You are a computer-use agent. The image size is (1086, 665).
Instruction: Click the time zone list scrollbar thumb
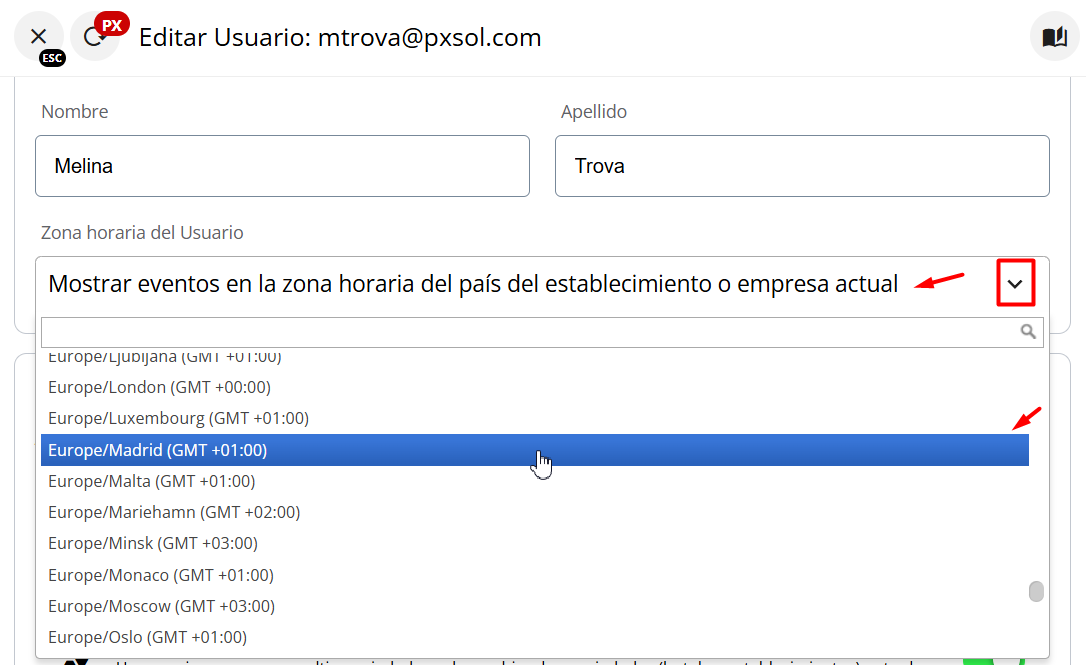pyautogui.click(x=1036, y=591)
